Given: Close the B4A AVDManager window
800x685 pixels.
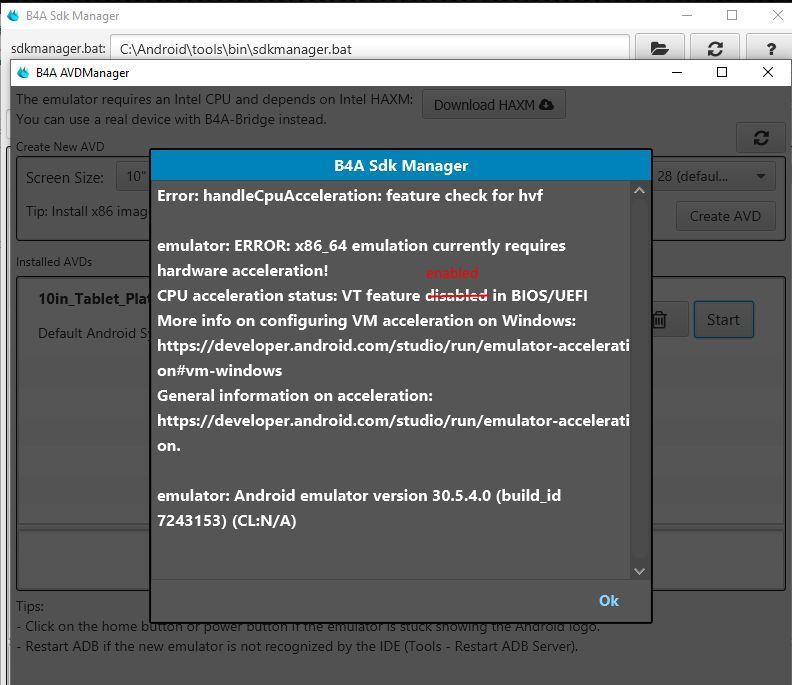Looking at the screenshot, I should (x=767, y=72).
